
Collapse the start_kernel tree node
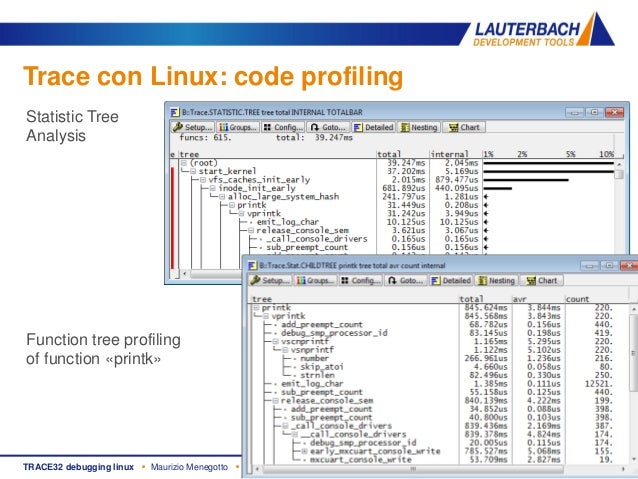click(193, 171)
